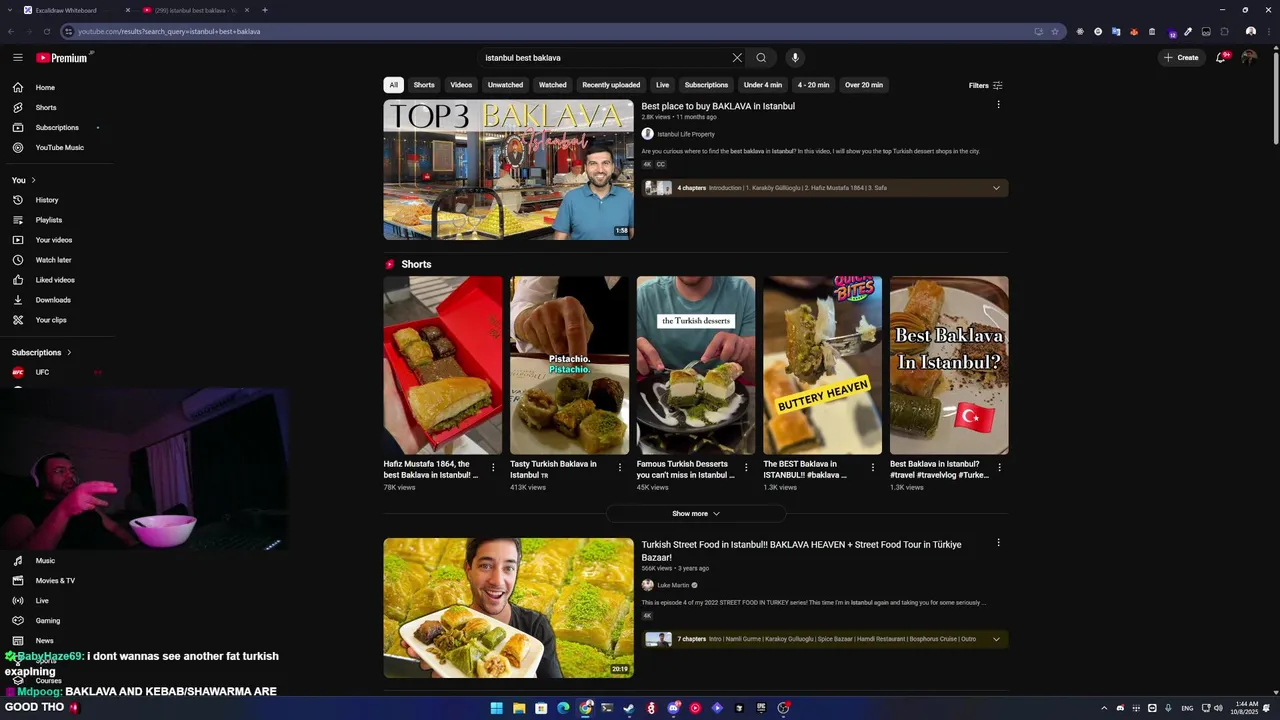Open the Windows Start menu
The width and height of the screenshot is (1280, 720).
coord(496,708)
